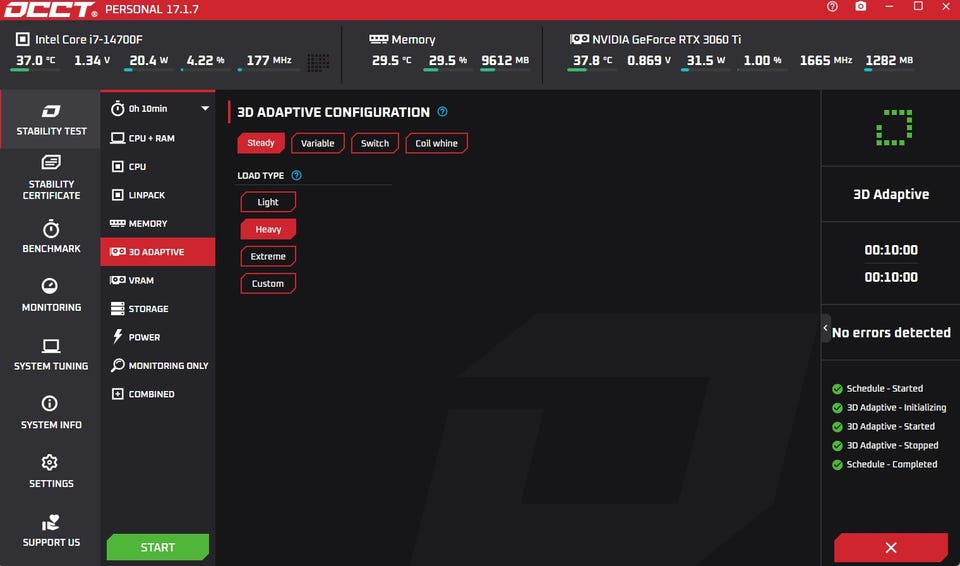
Task: Set load type to Custom
Action: [x=268, y=284]
